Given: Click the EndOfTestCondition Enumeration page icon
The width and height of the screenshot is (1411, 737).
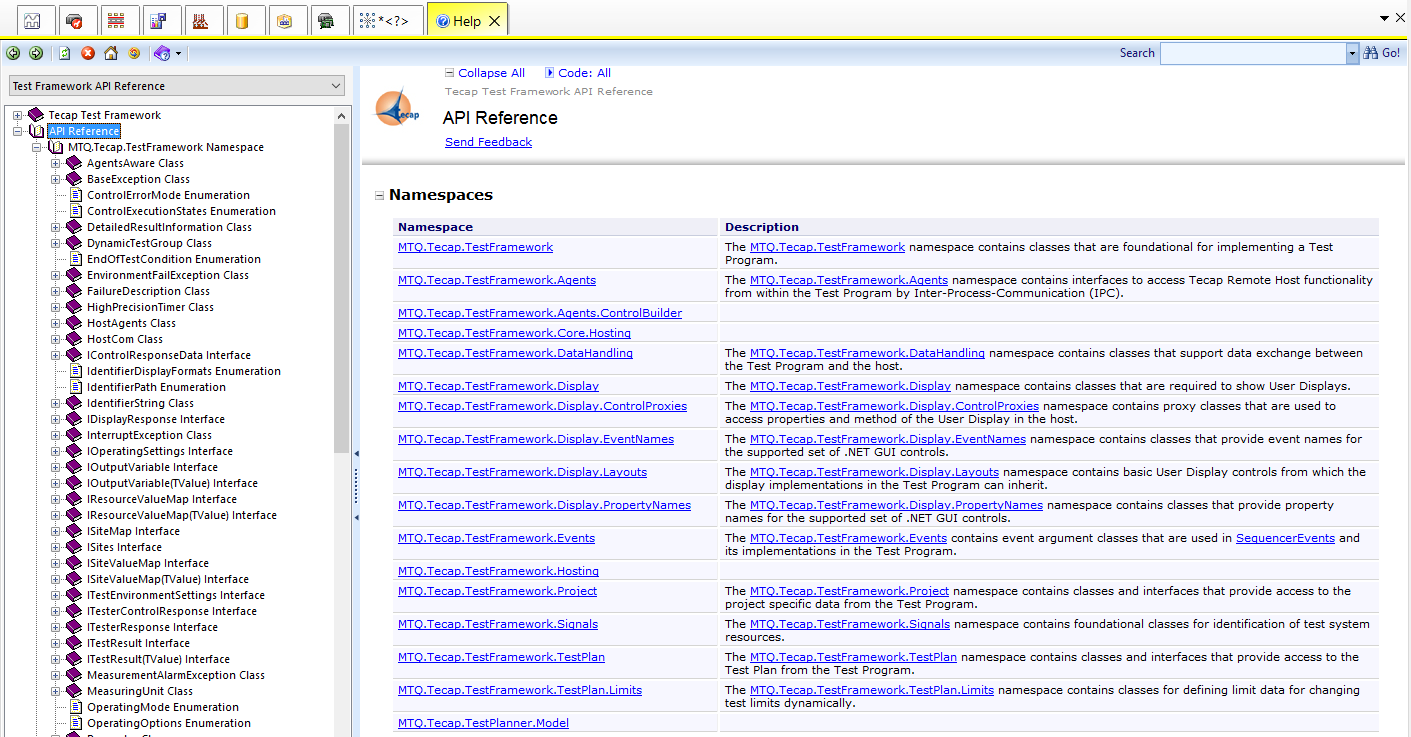Looking at the screenshot, I should [75, 259].
